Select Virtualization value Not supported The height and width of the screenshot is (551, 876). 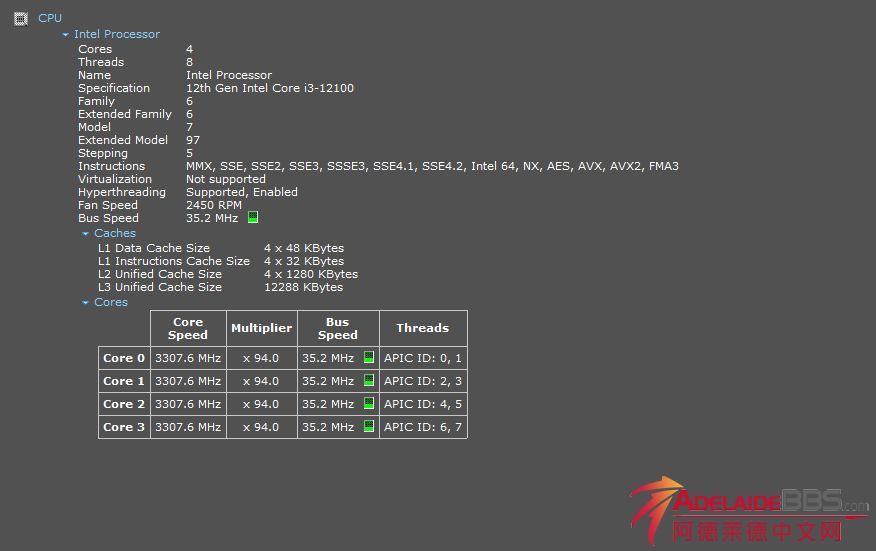[x=226, y=179]
